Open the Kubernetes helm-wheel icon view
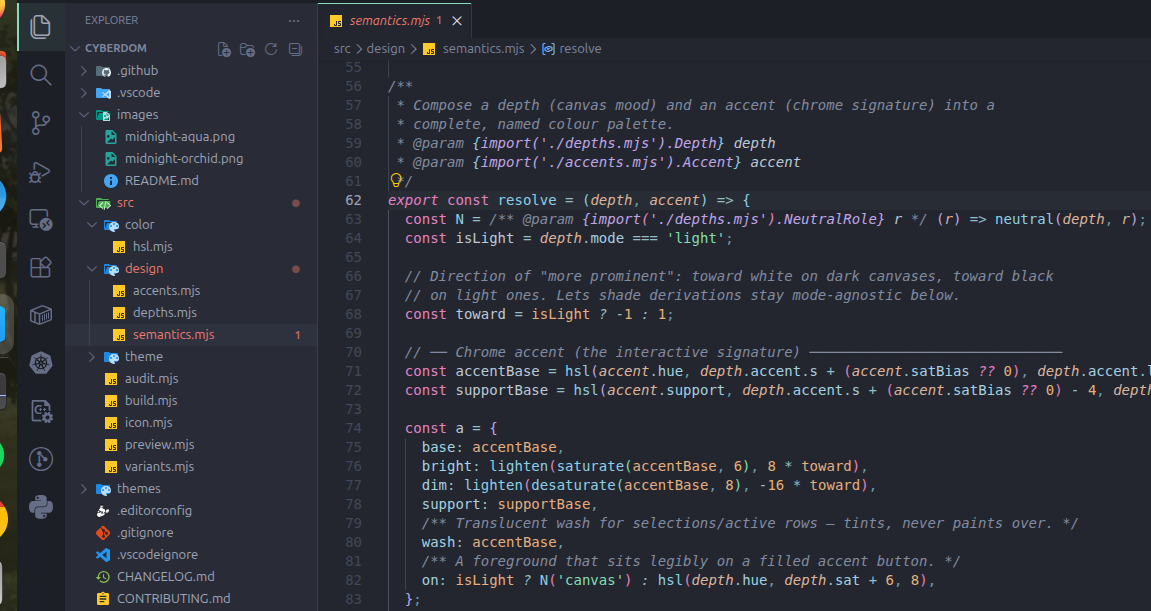1151x611 pixels. tap(40, 363)
